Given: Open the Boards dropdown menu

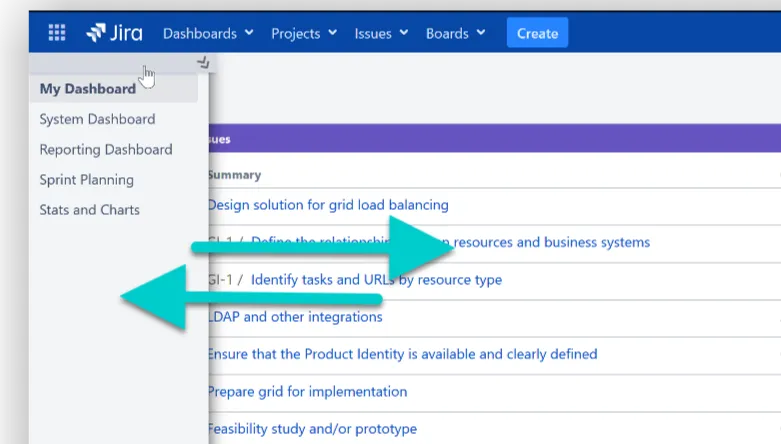Looking at the screenshot, I should pyautogui.click(x=455, y=33).
